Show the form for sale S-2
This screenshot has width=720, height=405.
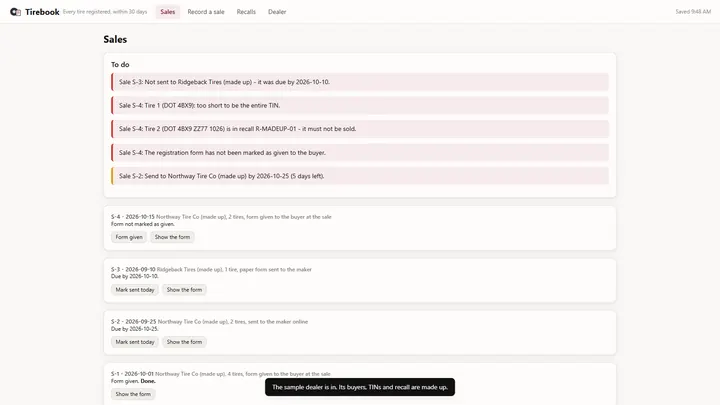point(184,342)
